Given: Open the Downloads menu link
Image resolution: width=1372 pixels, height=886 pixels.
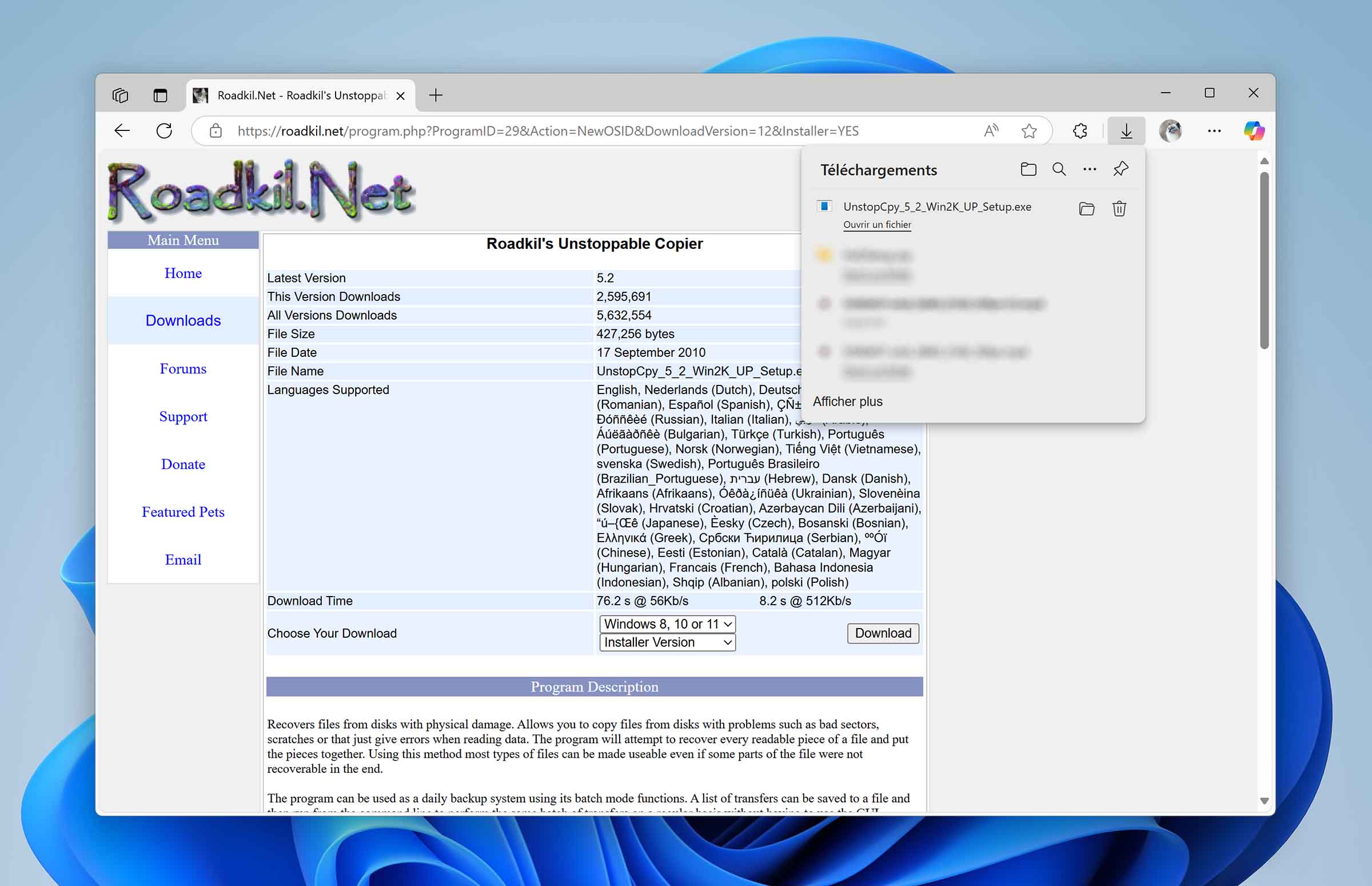Looking at the screenshot, I should (183, 320).
